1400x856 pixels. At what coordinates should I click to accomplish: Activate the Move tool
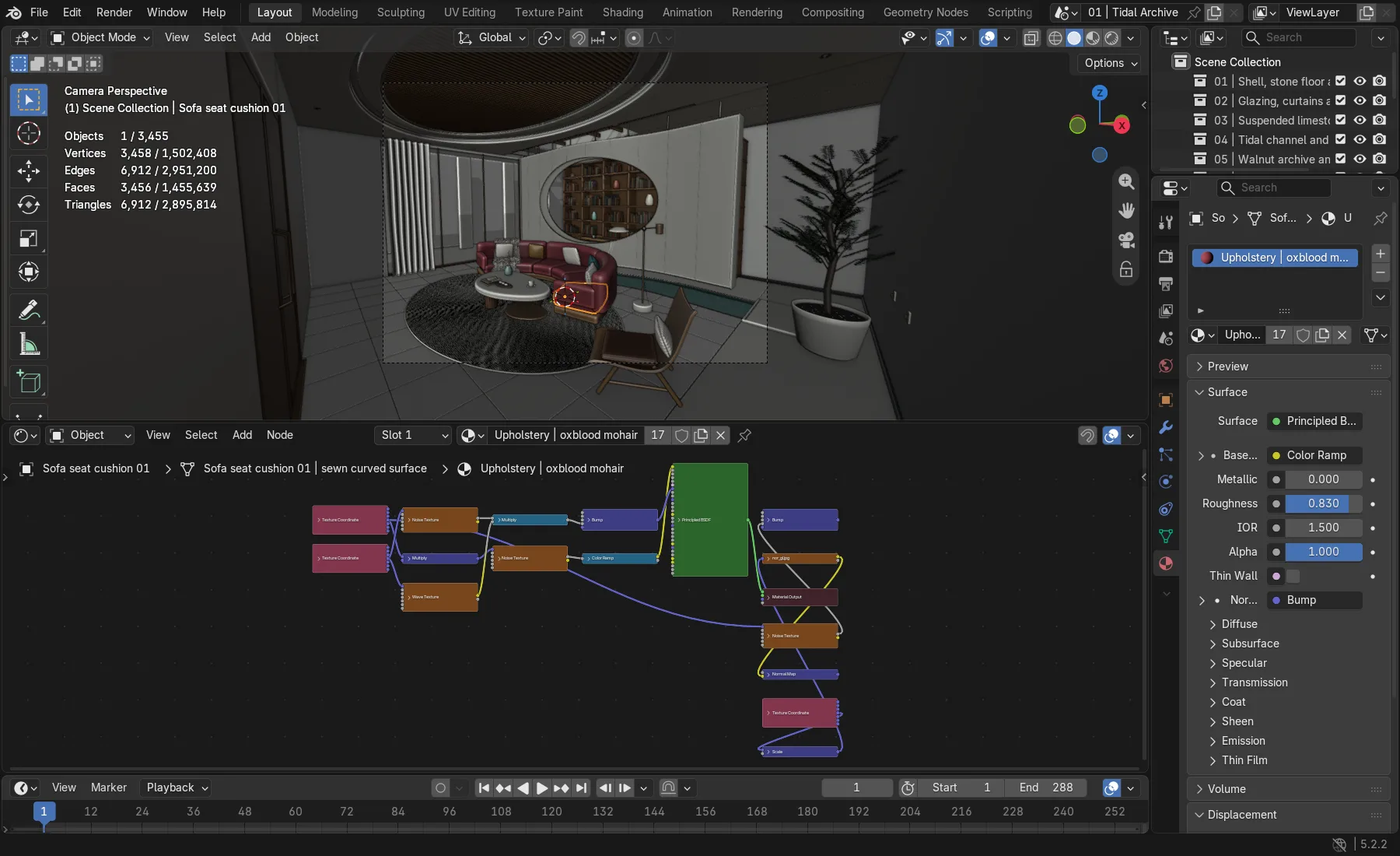(29, 170)
